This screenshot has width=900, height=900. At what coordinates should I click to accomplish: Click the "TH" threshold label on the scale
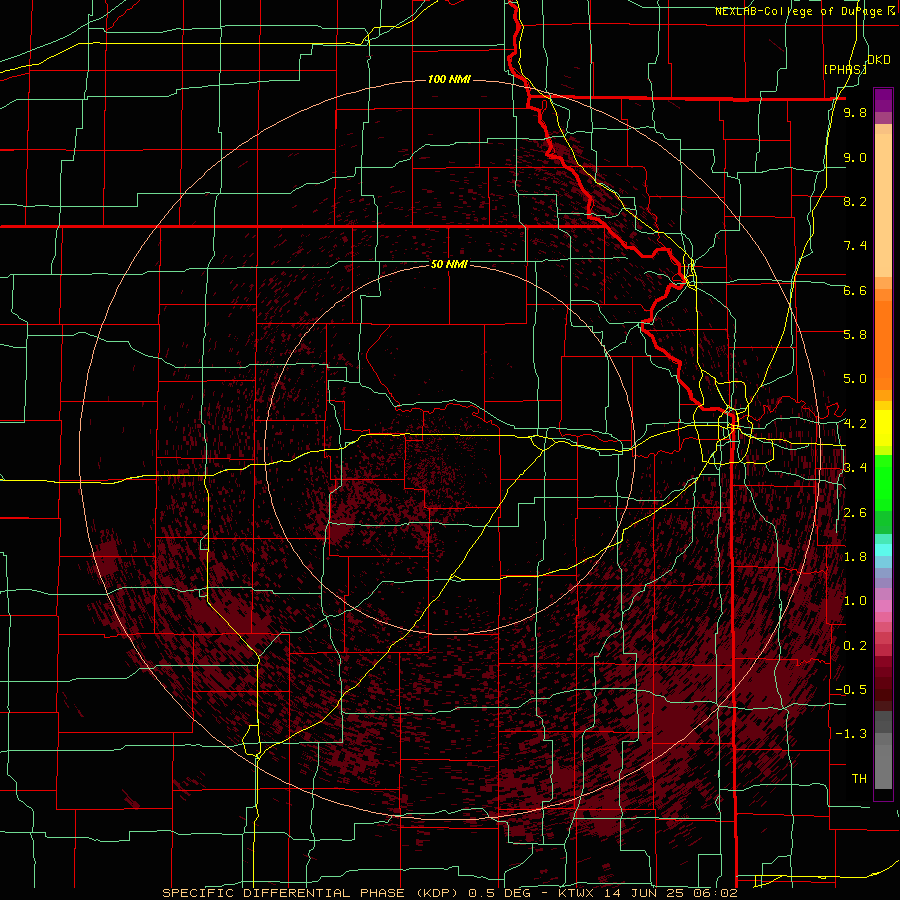coord(859,779)
